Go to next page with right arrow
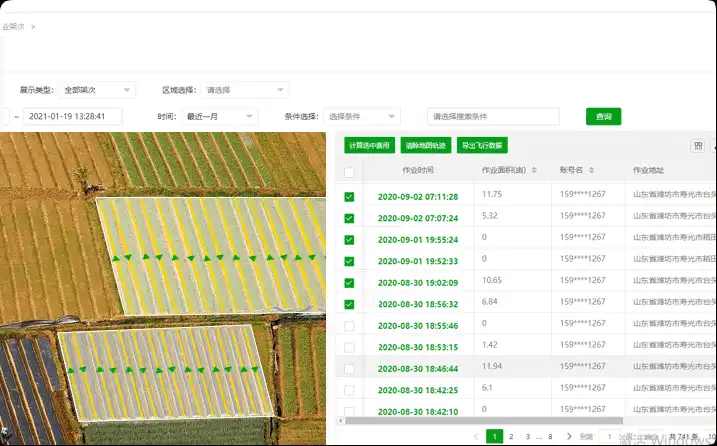Viewport: 717px width, 446px height. tap(569, 436)
